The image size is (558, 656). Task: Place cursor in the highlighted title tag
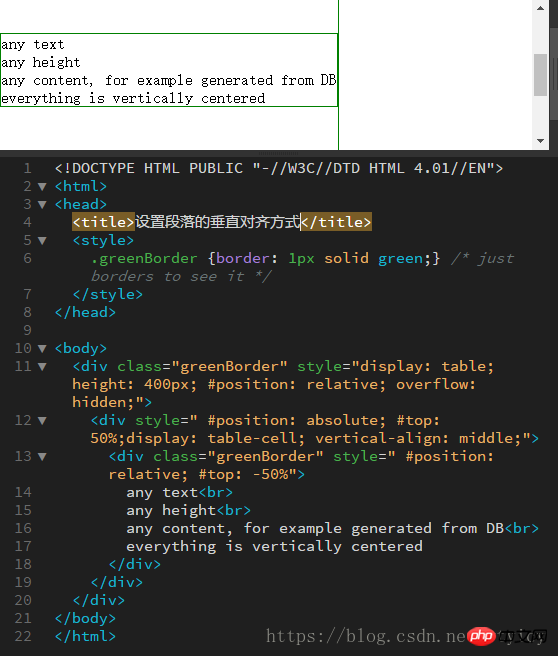click(222, 222)
